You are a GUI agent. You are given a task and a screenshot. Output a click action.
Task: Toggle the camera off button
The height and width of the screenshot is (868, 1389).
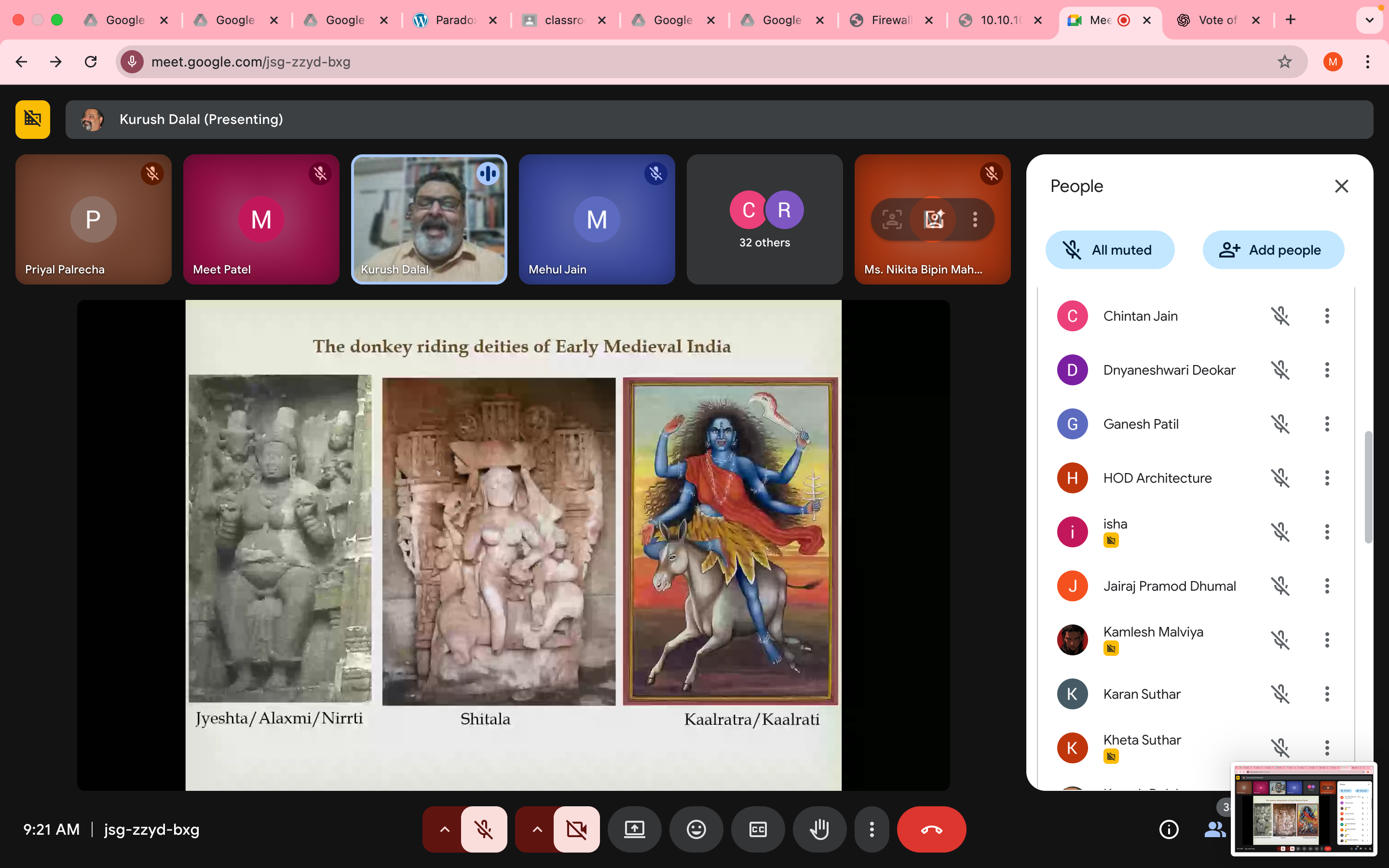click(576, 829)
